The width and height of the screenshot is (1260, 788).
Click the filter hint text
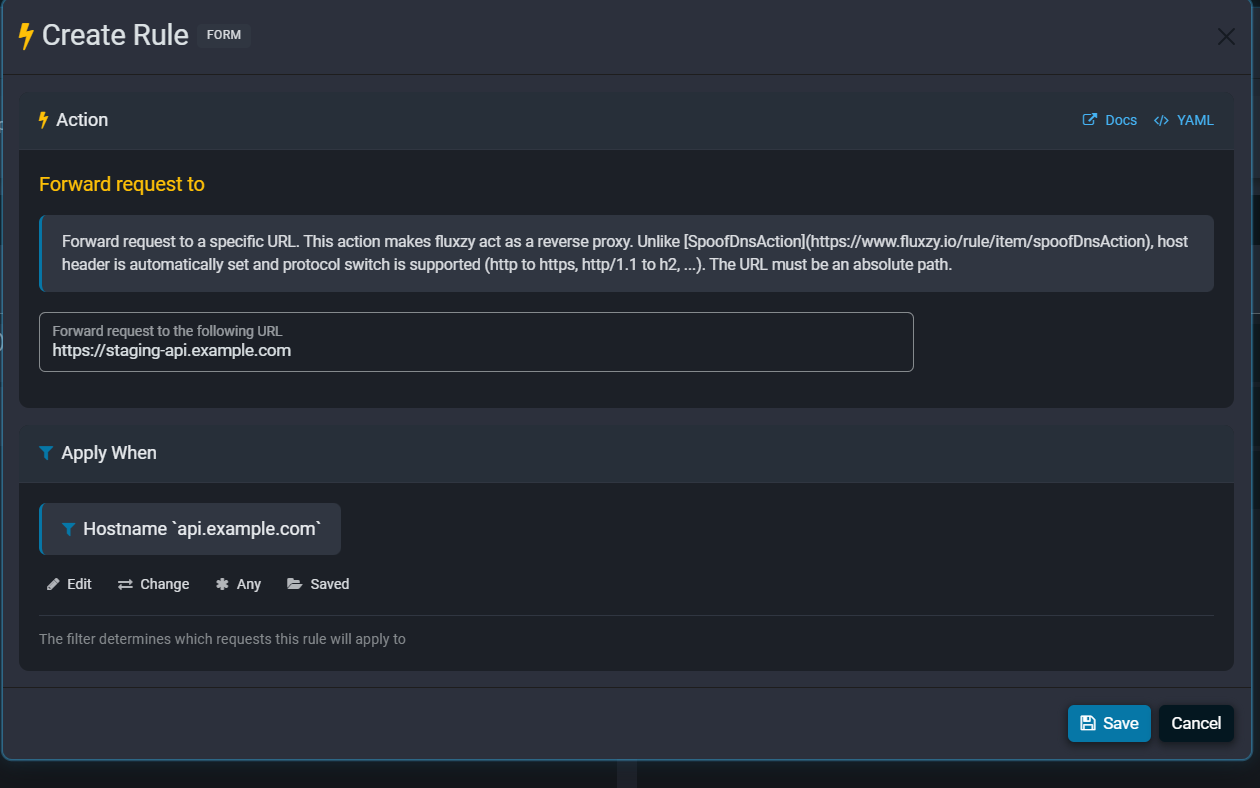222,639
